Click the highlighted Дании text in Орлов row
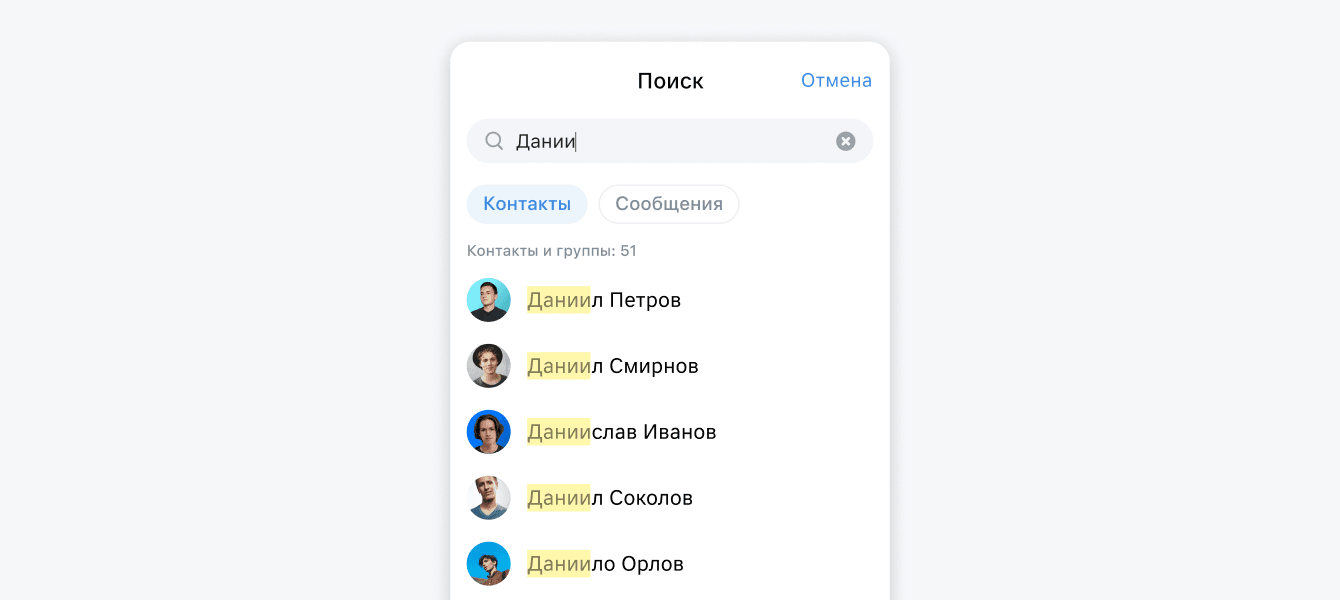The width and height of the screenshot is (1340, 600). click(x=559, y=564)
